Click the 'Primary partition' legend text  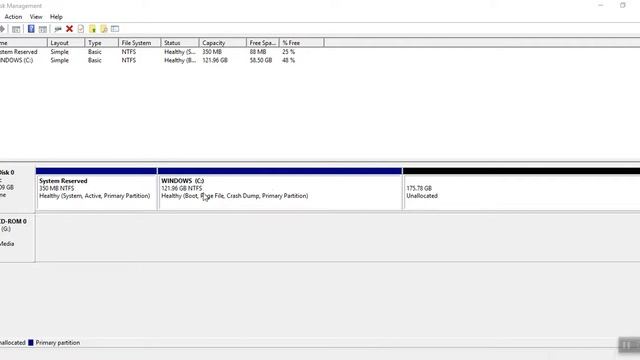(x=58, y=342)
